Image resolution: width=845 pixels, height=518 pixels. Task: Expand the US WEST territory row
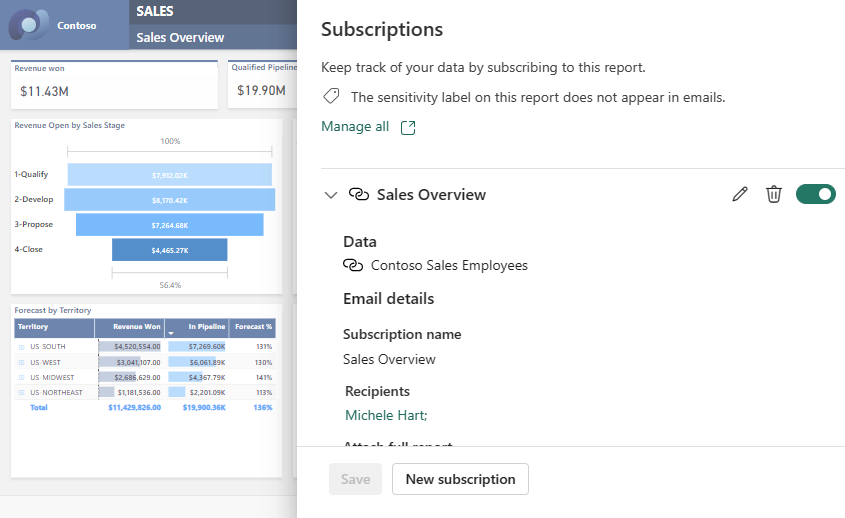(22, 362)
